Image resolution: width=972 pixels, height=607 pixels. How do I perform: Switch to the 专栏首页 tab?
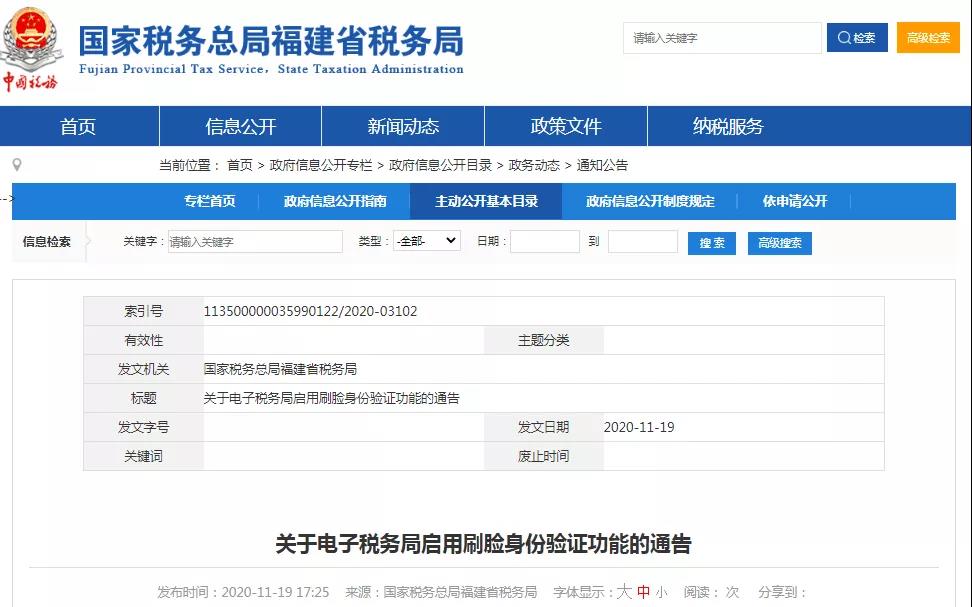point(210,201)
